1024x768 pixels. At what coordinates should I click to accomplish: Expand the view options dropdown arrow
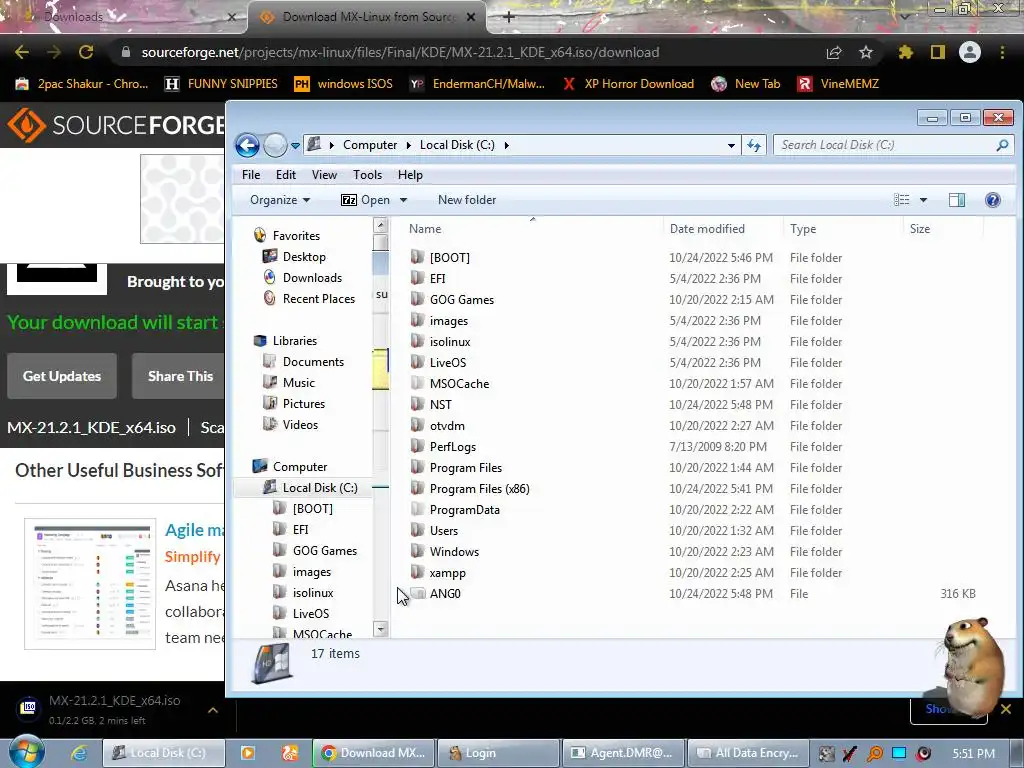(923, 200)
